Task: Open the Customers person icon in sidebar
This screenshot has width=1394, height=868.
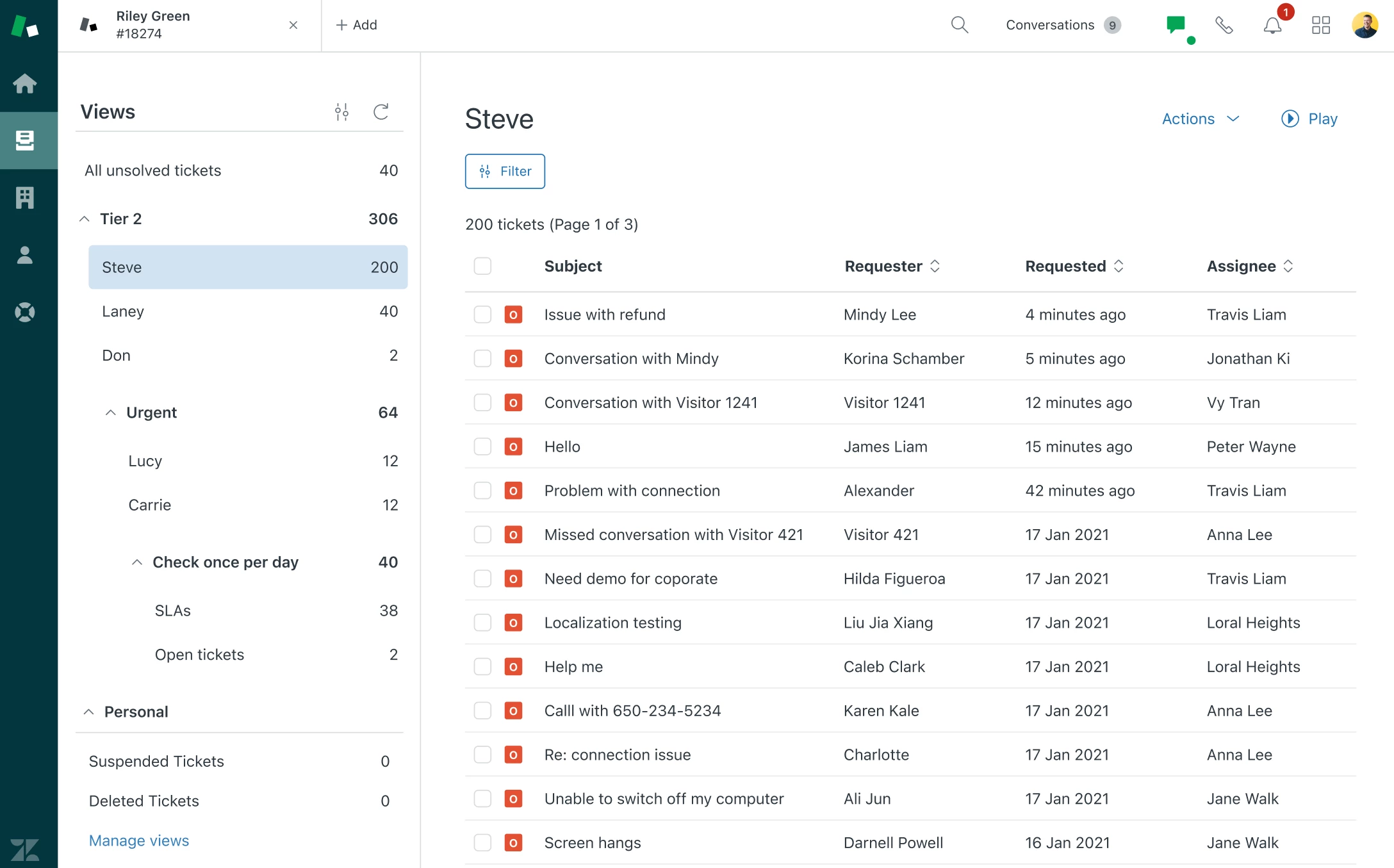Action: [25, 255]
